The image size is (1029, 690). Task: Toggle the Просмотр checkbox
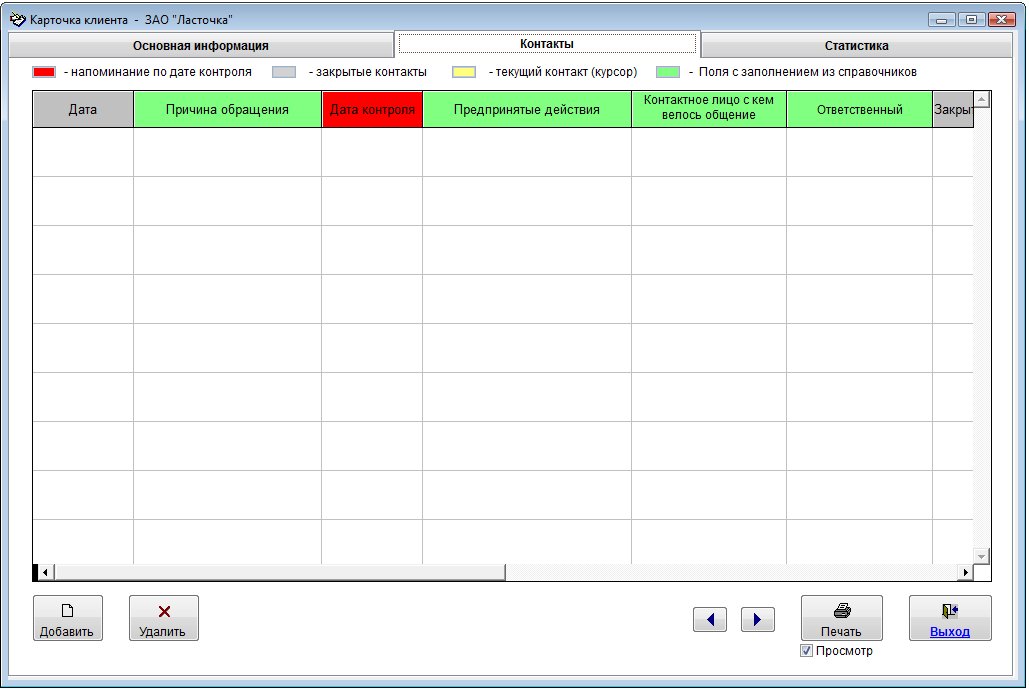[x=807, y=651]
